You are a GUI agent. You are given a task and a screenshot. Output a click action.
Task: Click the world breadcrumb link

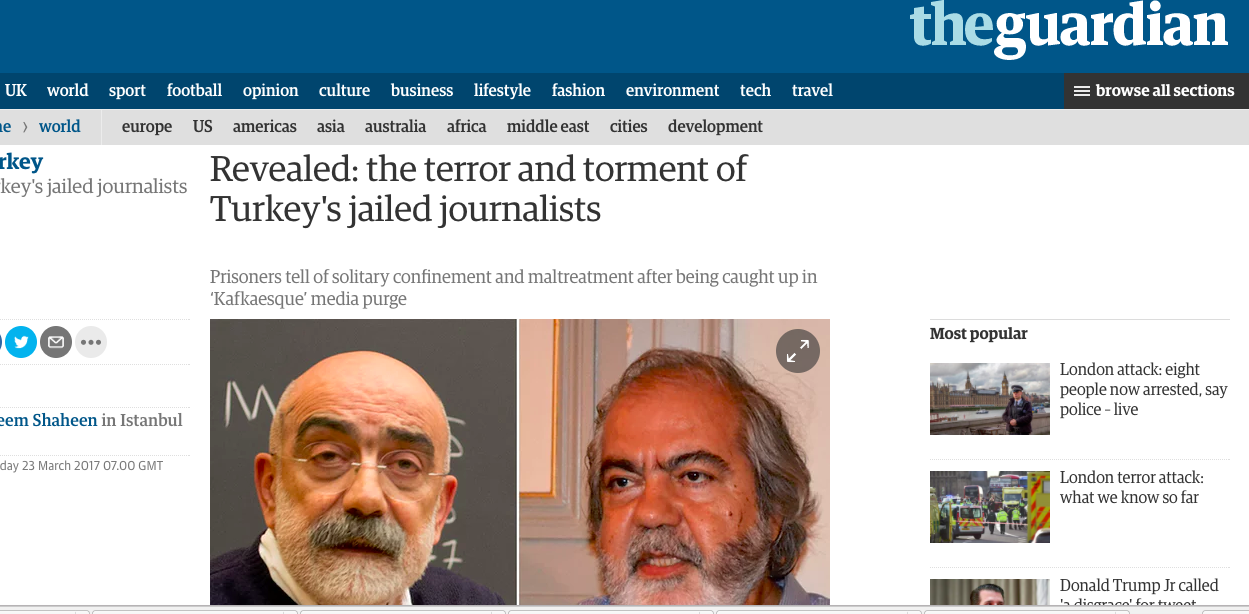pyautogui.click(x=60, y=126)
